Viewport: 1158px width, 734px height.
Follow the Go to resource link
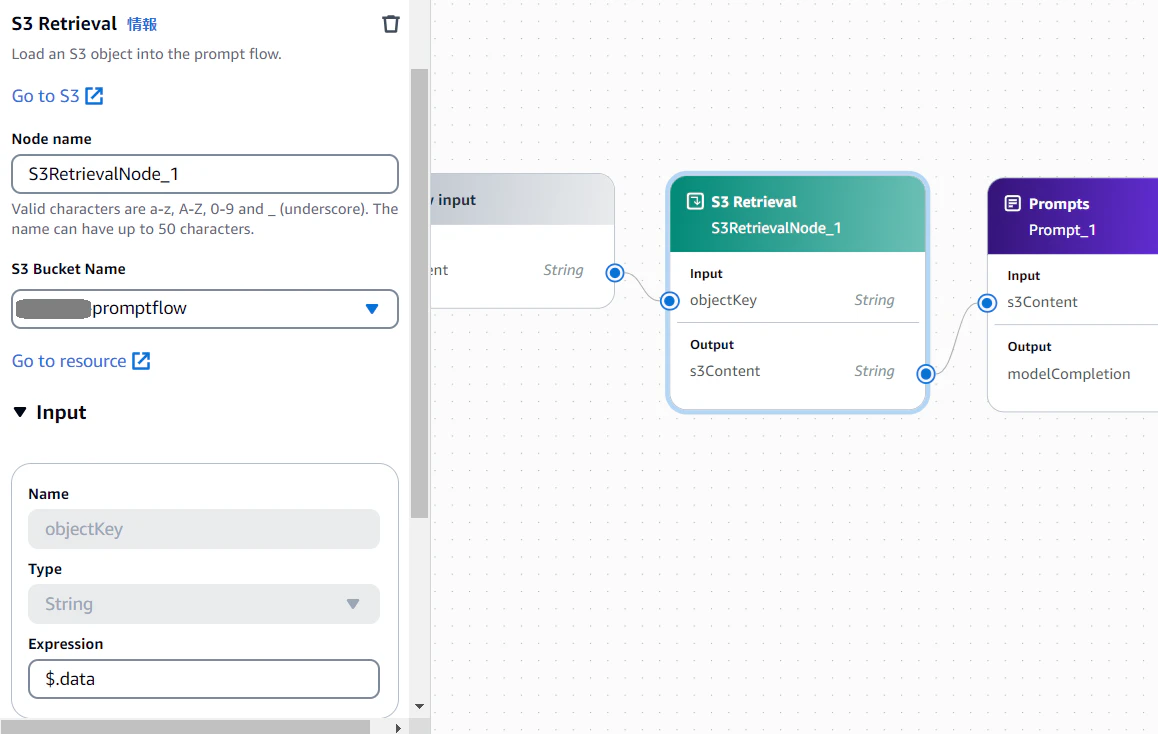point(69,361)
